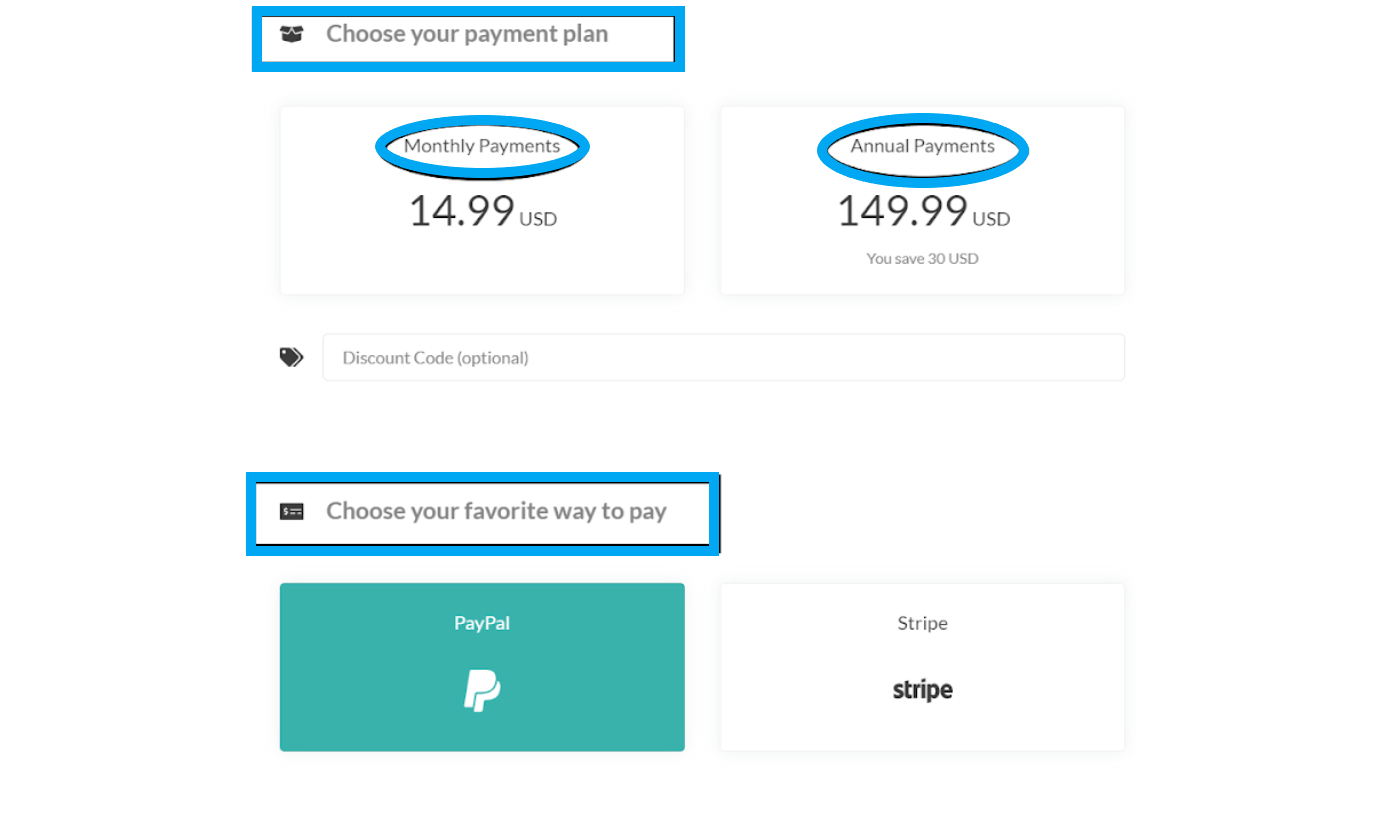Screen dimensions: 1373x822
Task: Click the "You save 30 USD" note
Action: click(x=922, y=258)
